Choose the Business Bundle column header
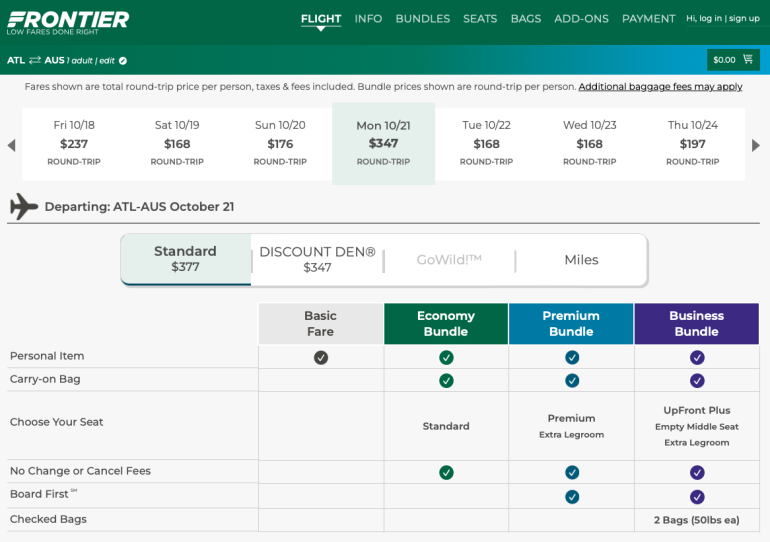The width and height of the screenshot is (770, 542). coord(696,323)
